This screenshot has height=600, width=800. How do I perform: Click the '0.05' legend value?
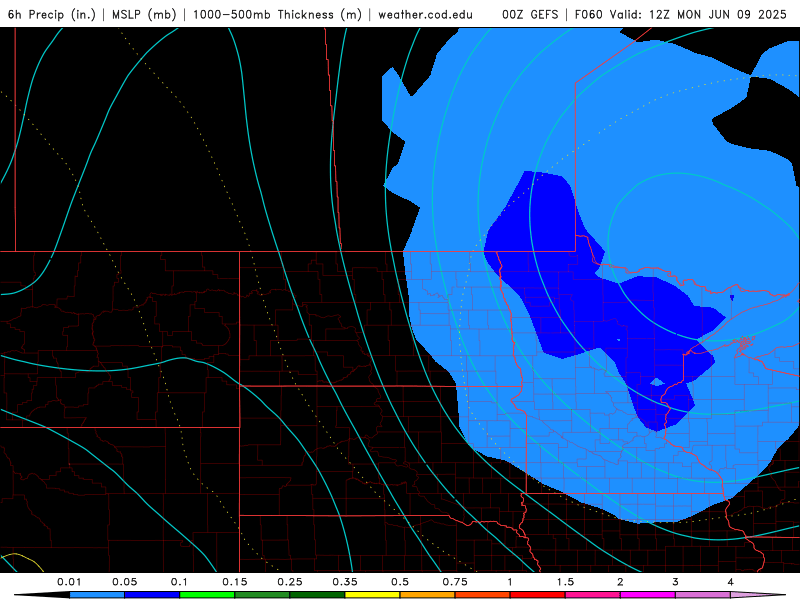pyautogui.click(x=124, y=582)
